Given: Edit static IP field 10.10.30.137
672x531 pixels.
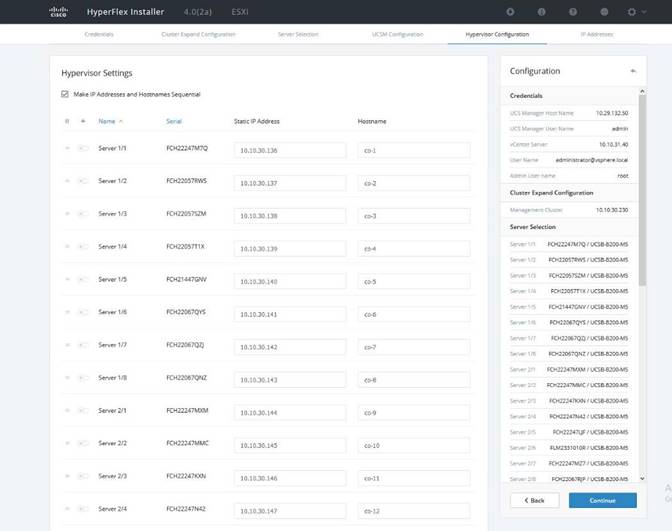Looking at the screenshot, I should [x=290, y=183].
